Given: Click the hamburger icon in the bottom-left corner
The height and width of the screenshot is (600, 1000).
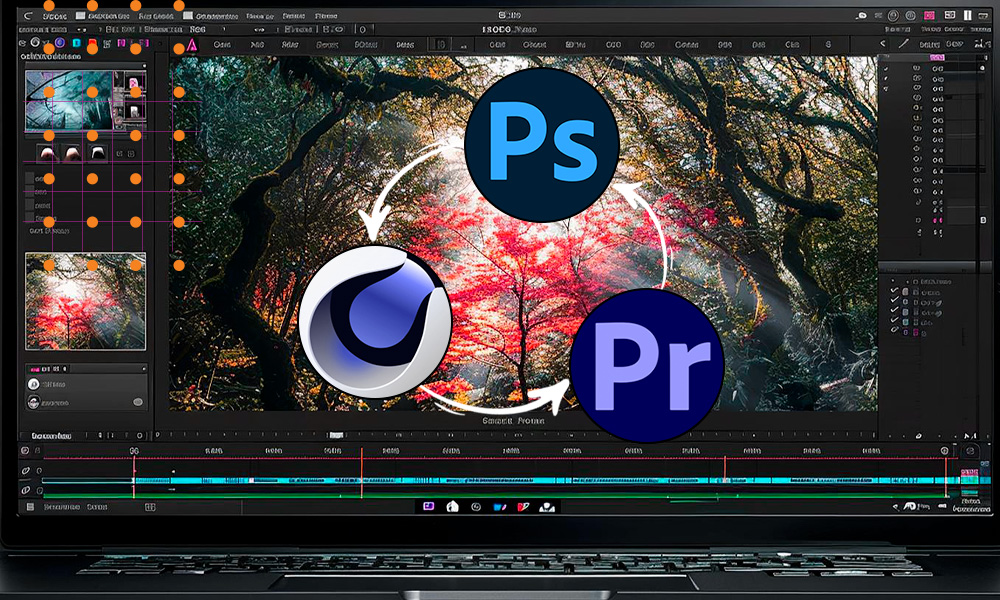Looking at the screenshot, I should pyautogui.click(x=30, y=507).
